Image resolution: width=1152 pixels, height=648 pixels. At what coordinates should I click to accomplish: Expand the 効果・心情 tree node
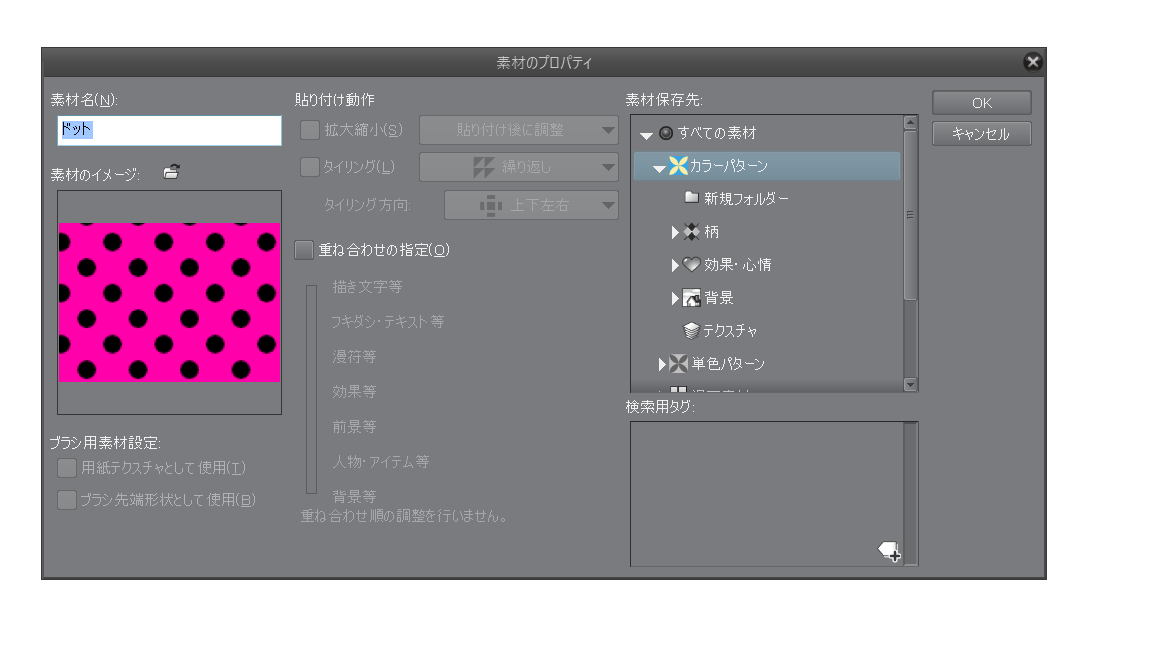pos(675,265)
